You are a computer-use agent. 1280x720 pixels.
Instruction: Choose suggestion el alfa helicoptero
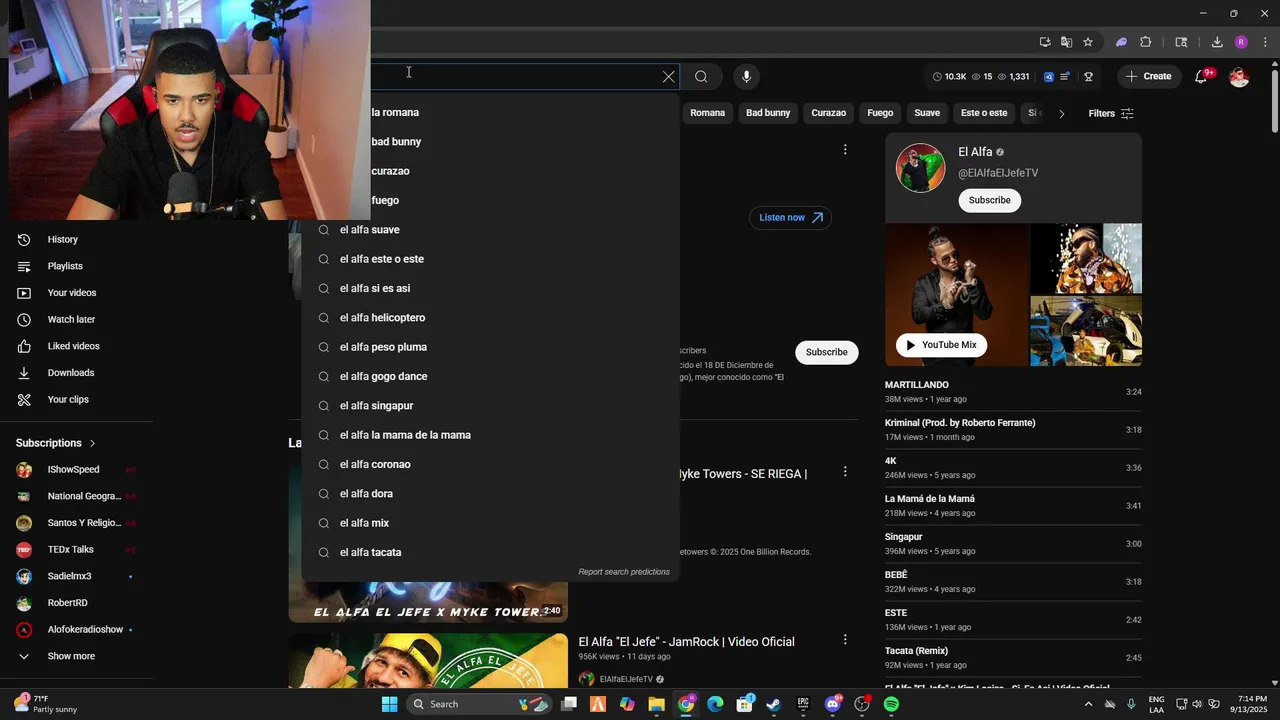pyautogui.click(x=490, y=318)
